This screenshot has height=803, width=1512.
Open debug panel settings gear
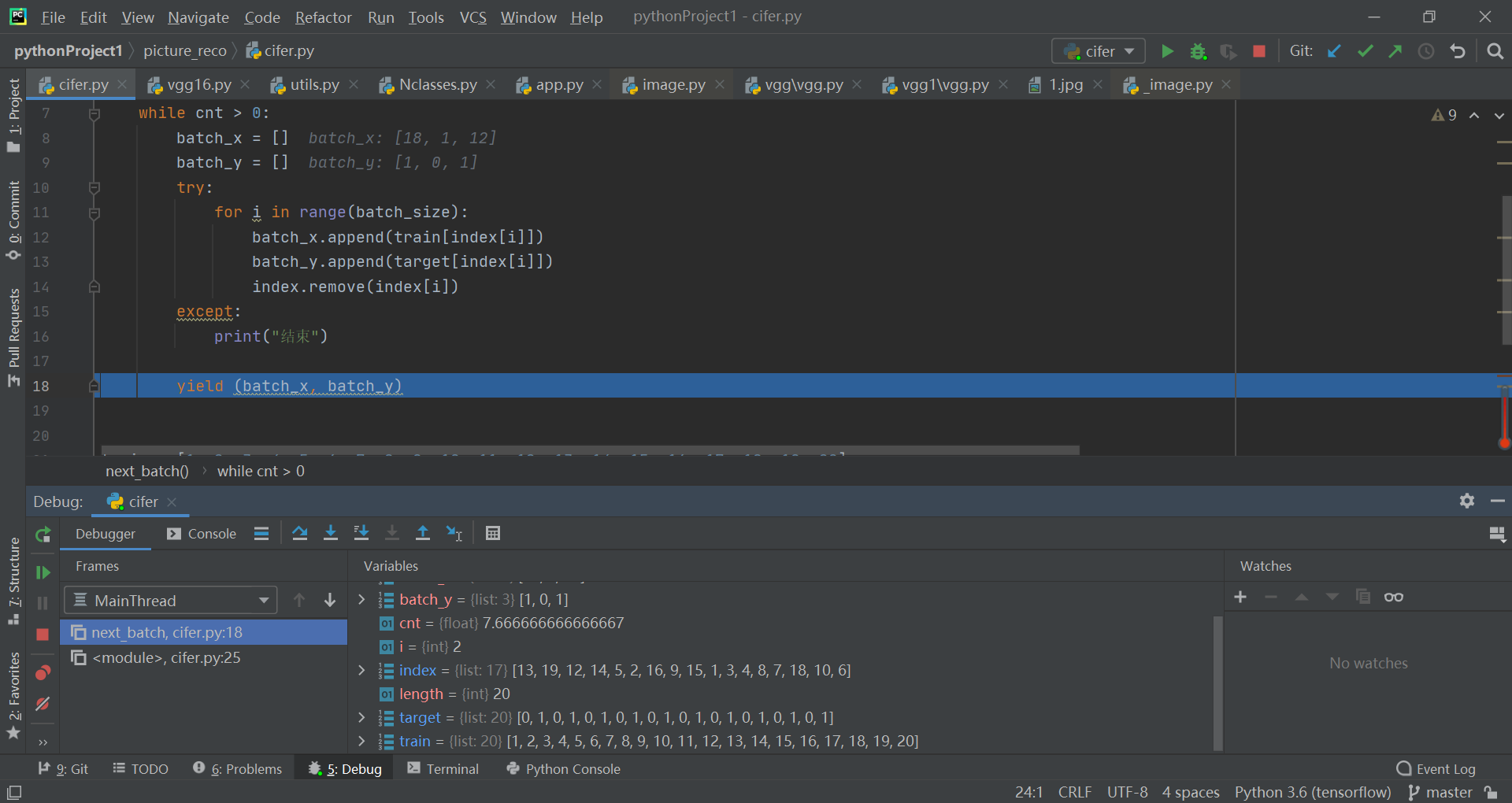(x=1466, y=501)
